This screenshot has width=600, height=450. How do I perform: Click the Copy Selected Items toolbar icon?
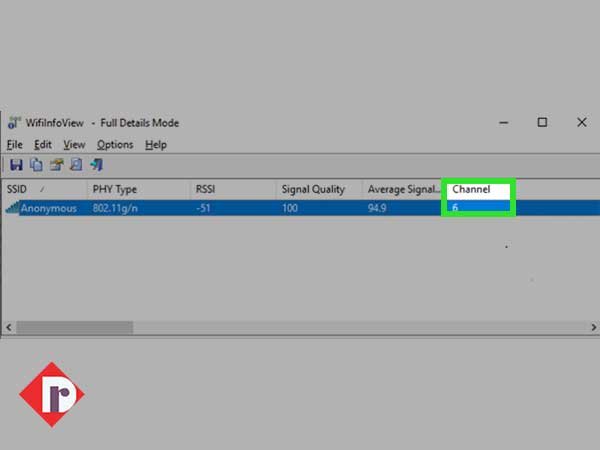point(36,165)
